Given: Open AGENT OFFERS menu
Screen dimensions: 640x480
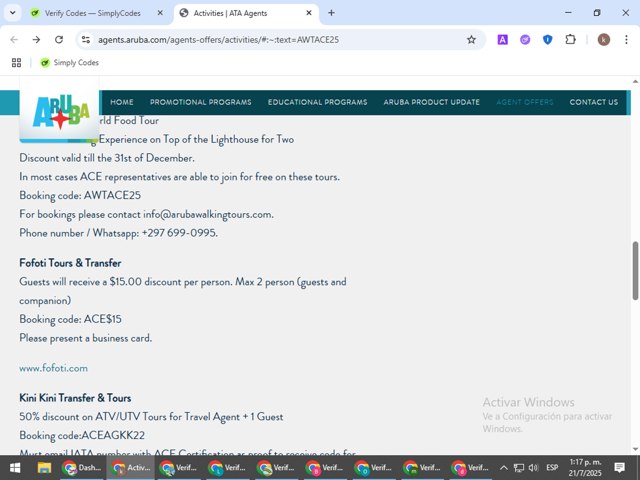Looking at the screenshot, I should (x=525, y=102).
